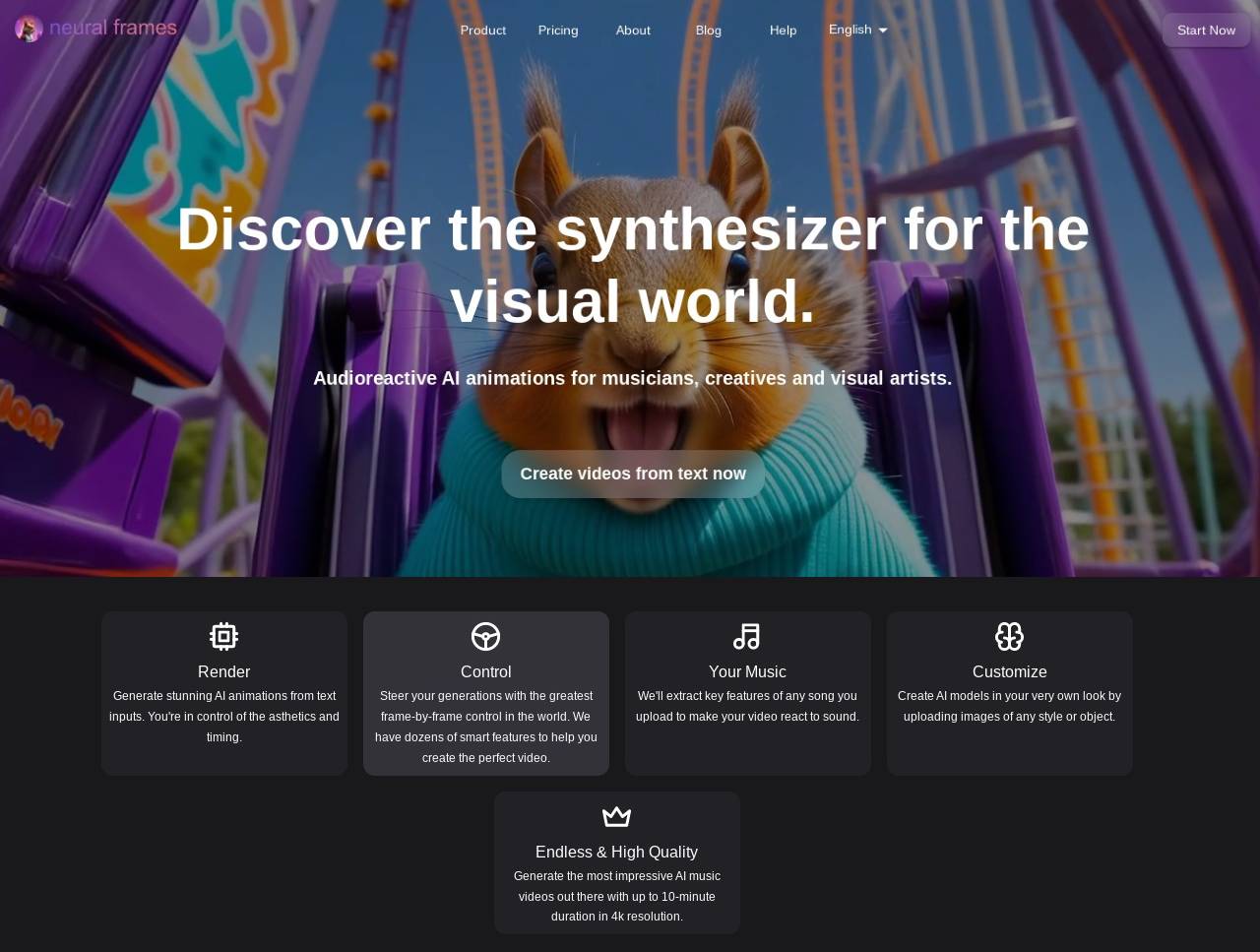This screenshot has width=1260, height=952.
Task: Open the Product menu item
Action: 483,31
